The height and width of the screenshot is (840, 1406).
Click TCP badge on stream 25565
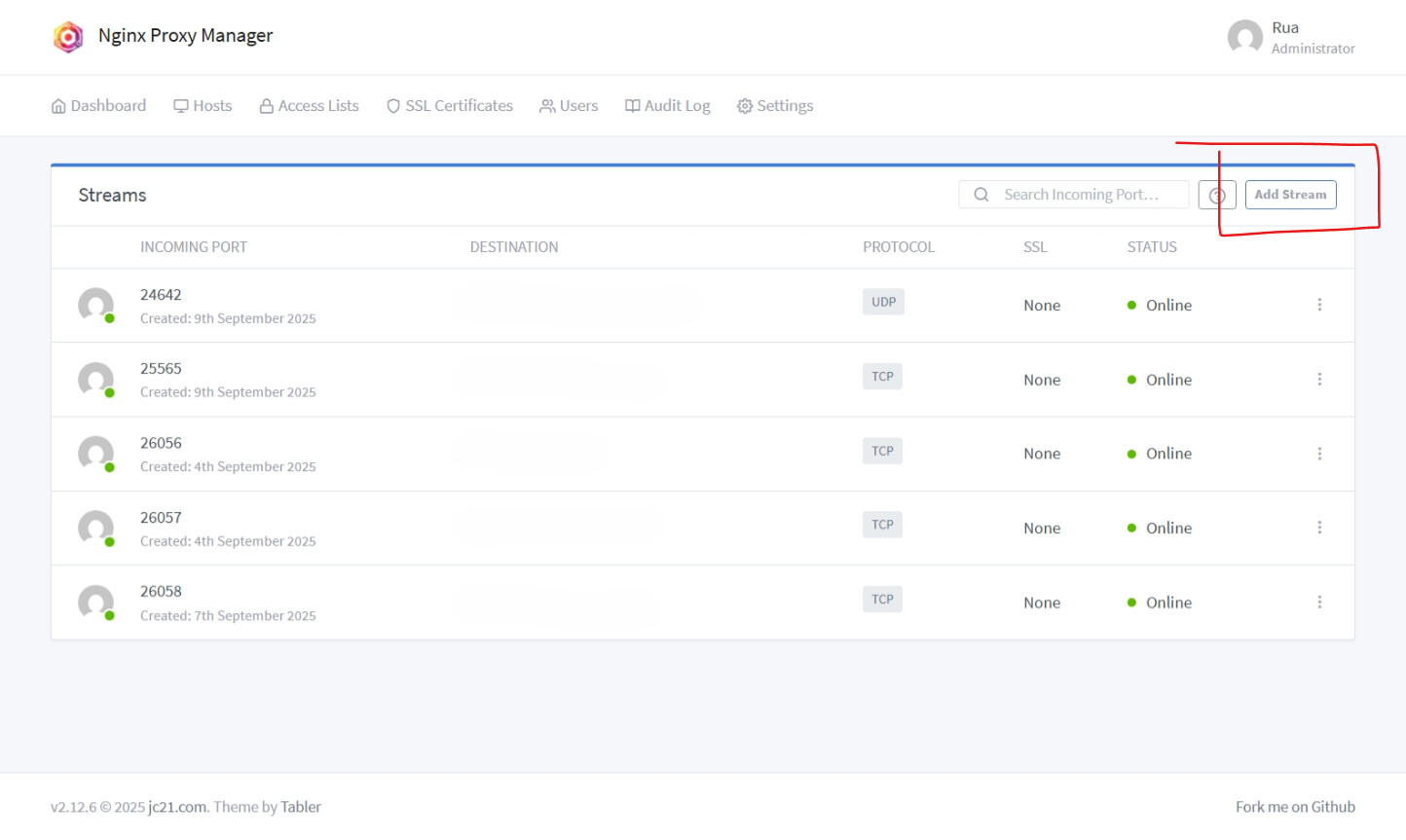tap(882, 377)
